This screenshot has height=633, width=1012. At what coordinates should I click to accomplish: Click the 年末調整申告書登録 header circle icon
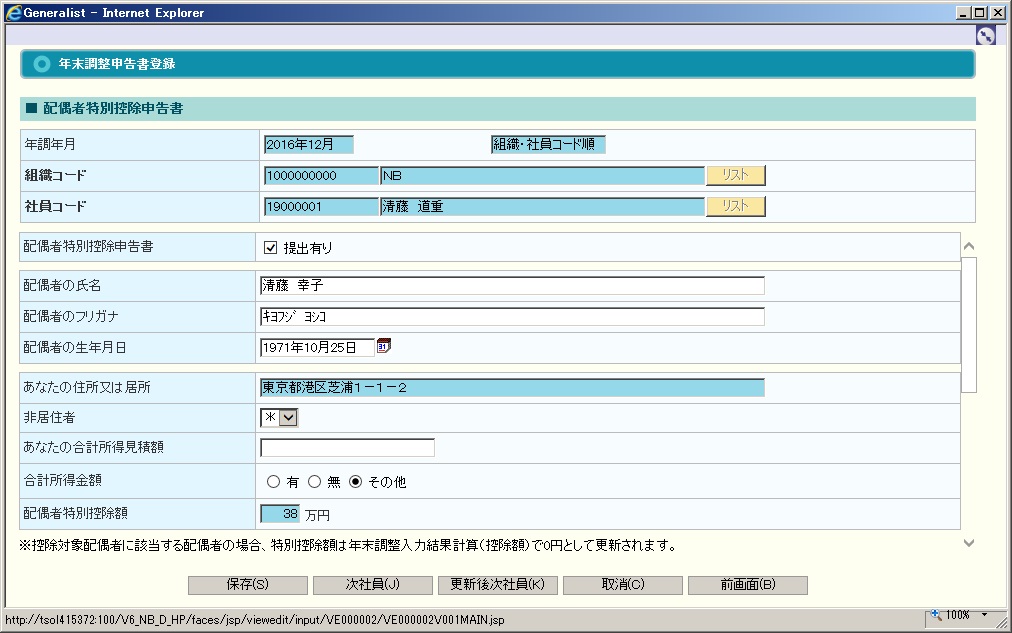[x=41, y=64]
